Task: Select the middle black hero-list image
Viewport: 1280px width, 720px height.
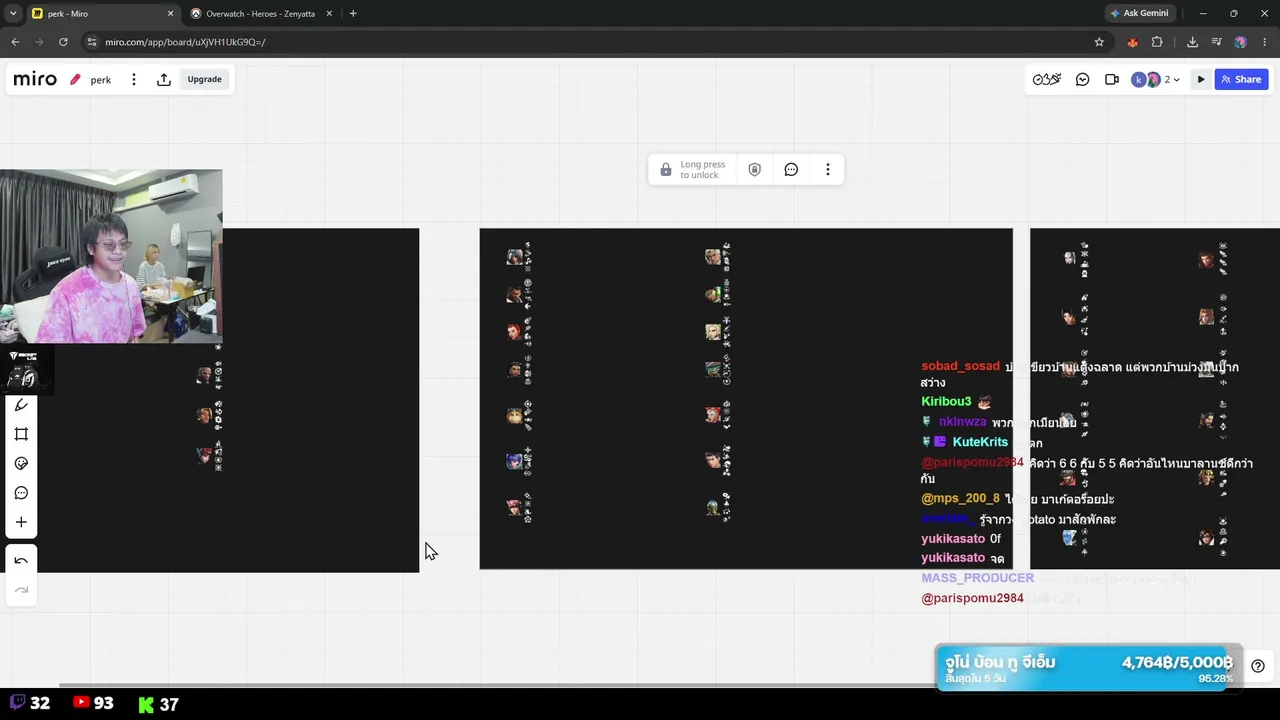Action: tap(746, 399)
